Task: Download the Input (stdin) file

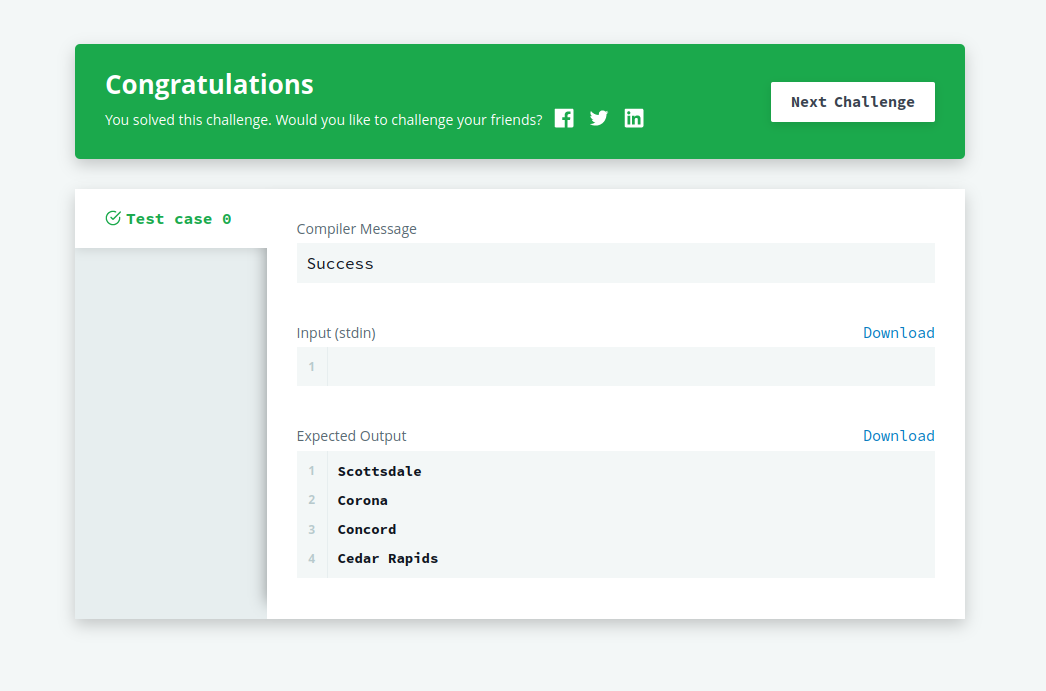Action: pyautogui.click(x=898, y=332)
